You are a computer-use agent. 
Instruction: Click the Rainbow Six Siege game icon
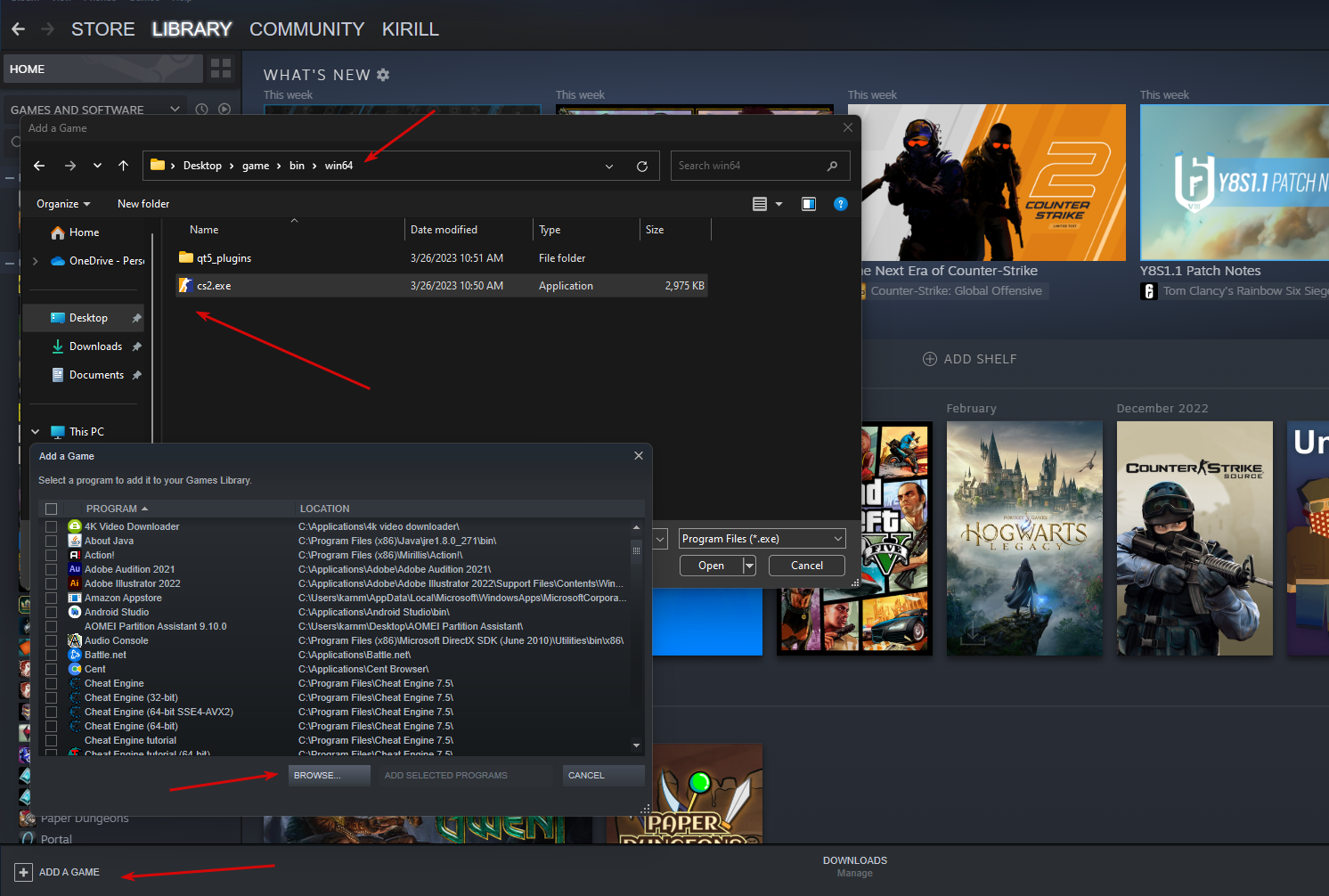pos(1149,291)
